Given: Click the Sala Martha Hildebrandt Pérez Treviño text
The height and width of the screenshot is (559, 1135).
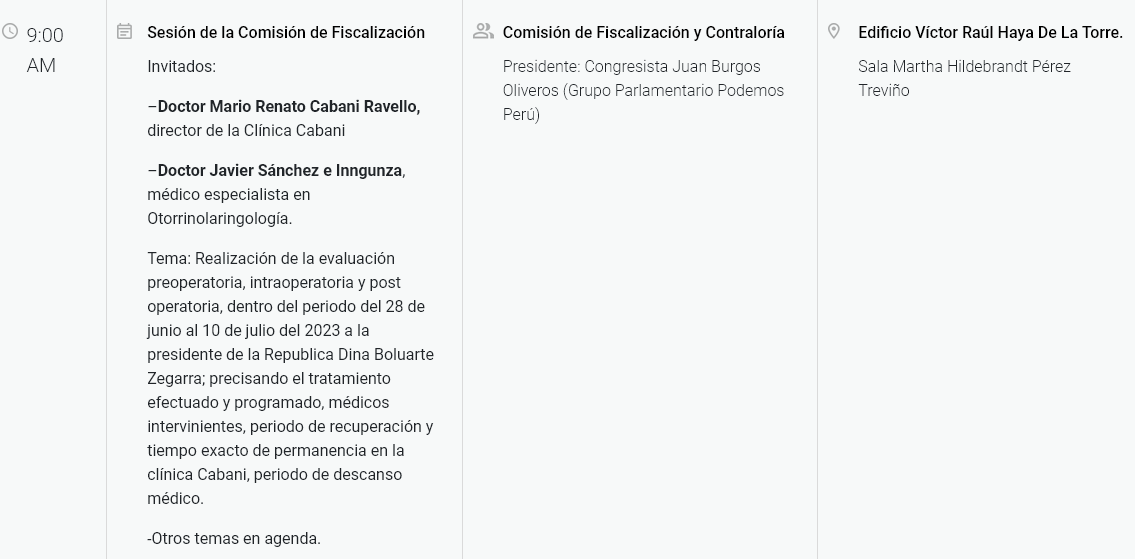Looking at the screenshot, I should tap(964, 78).
